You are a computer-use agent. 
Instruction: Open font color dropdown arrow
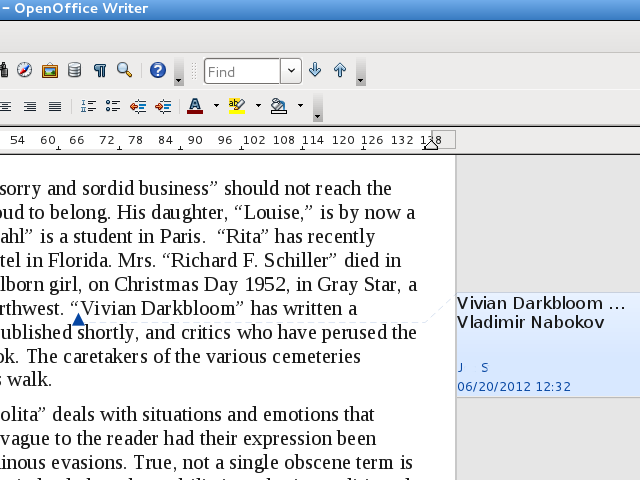(x=216, y=106)
